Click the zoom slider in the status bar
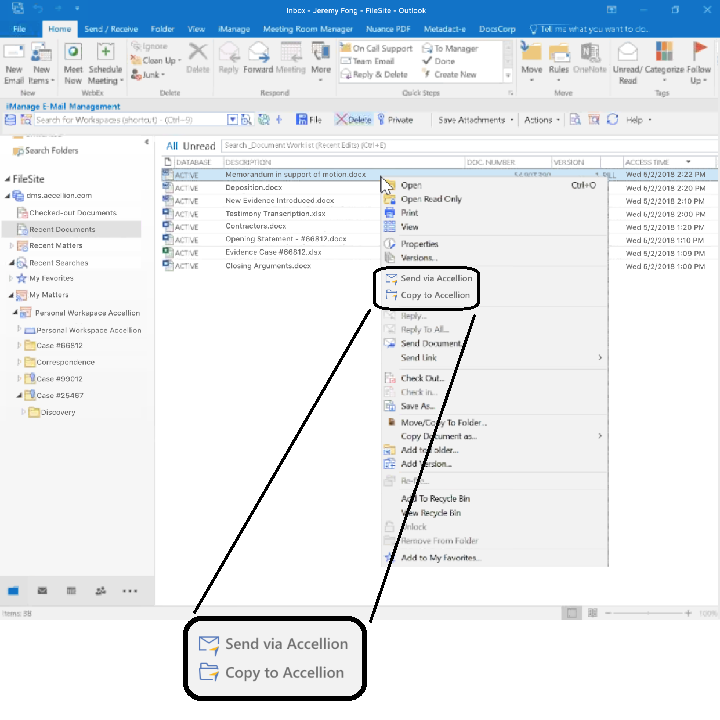The height and width of the screenshot is (720, 720). (647, 613)
